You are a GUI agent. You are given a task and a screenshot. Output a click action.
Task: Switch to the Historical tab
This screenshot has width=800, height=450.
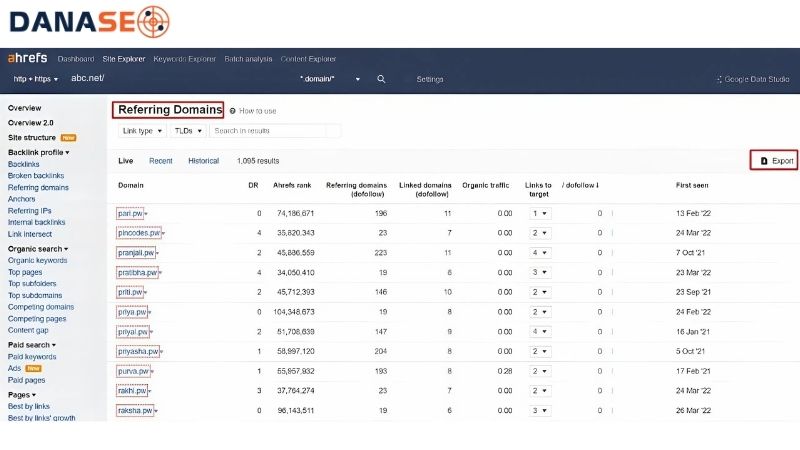point(204,161)
